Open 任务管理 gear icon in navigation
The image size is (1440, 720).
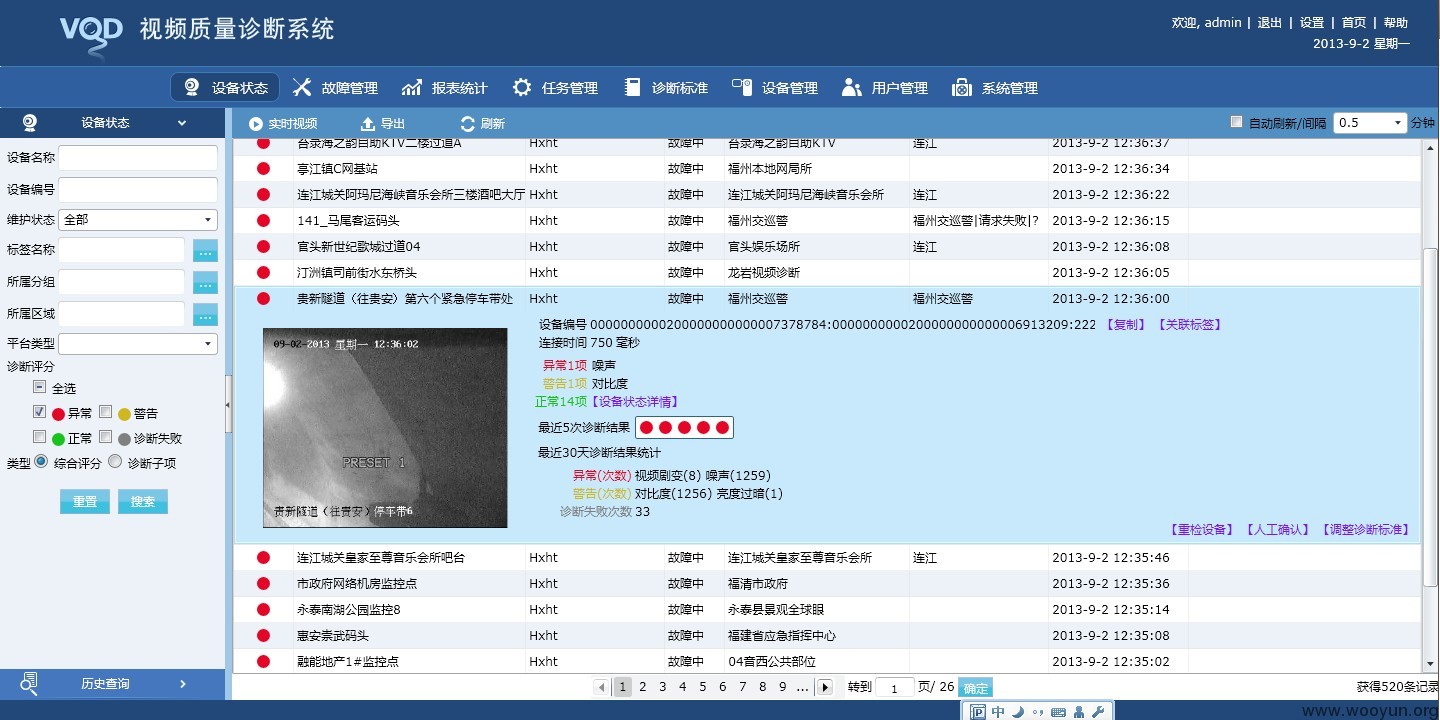point(522,88)
